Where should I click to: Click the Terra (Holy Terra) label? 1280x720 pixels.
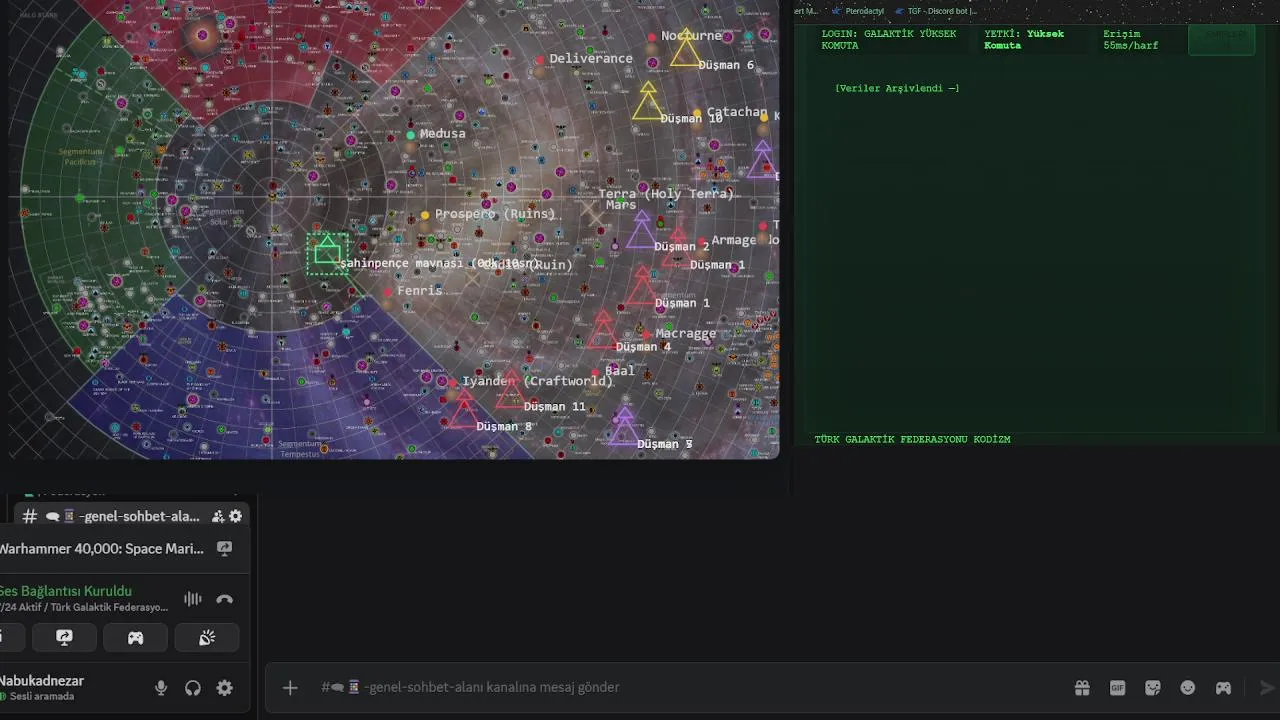tap(666, 194)
